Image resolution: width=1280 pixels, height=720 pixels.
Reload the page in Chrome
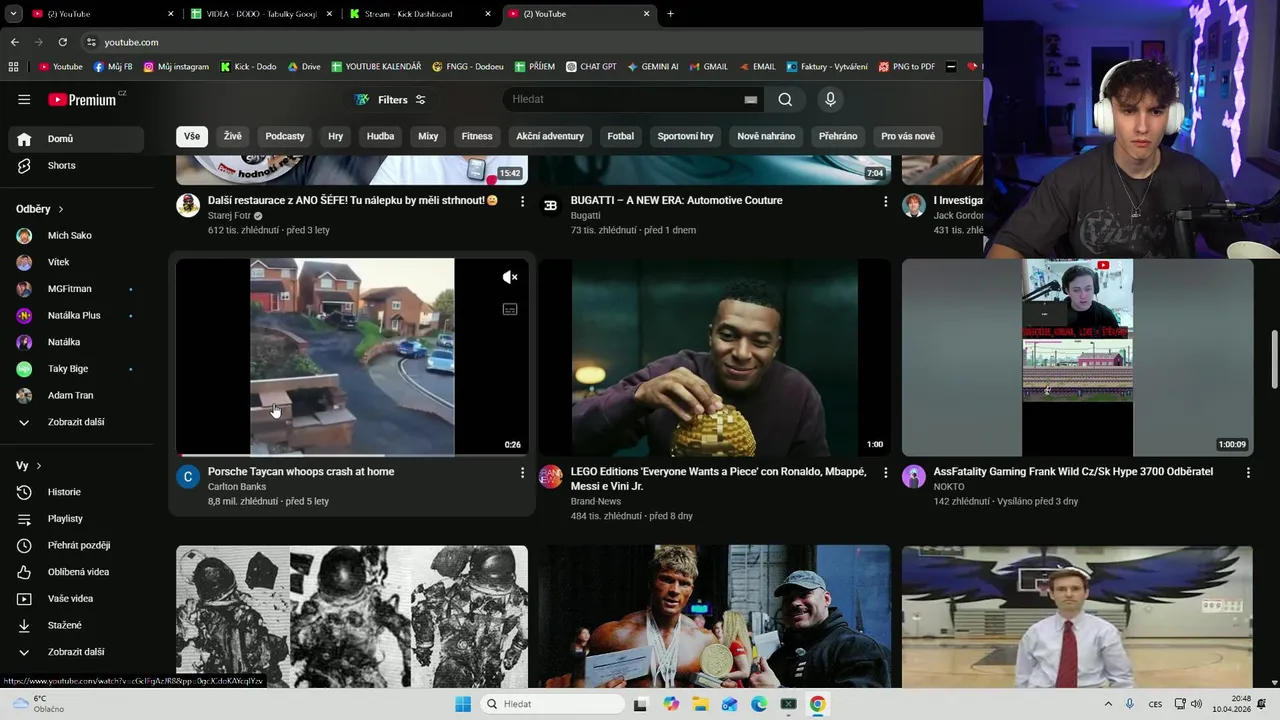point(62,42)
